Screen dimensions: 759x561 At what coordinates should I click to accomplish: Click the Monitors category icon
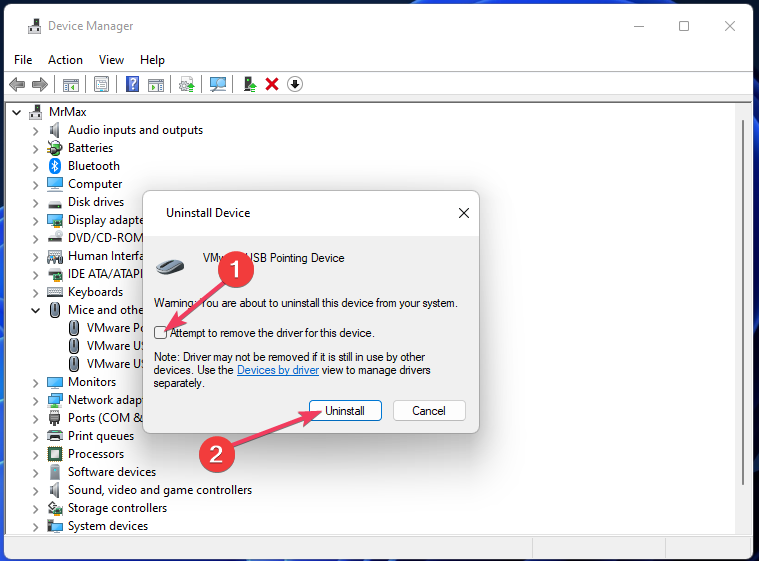(55, 382)
